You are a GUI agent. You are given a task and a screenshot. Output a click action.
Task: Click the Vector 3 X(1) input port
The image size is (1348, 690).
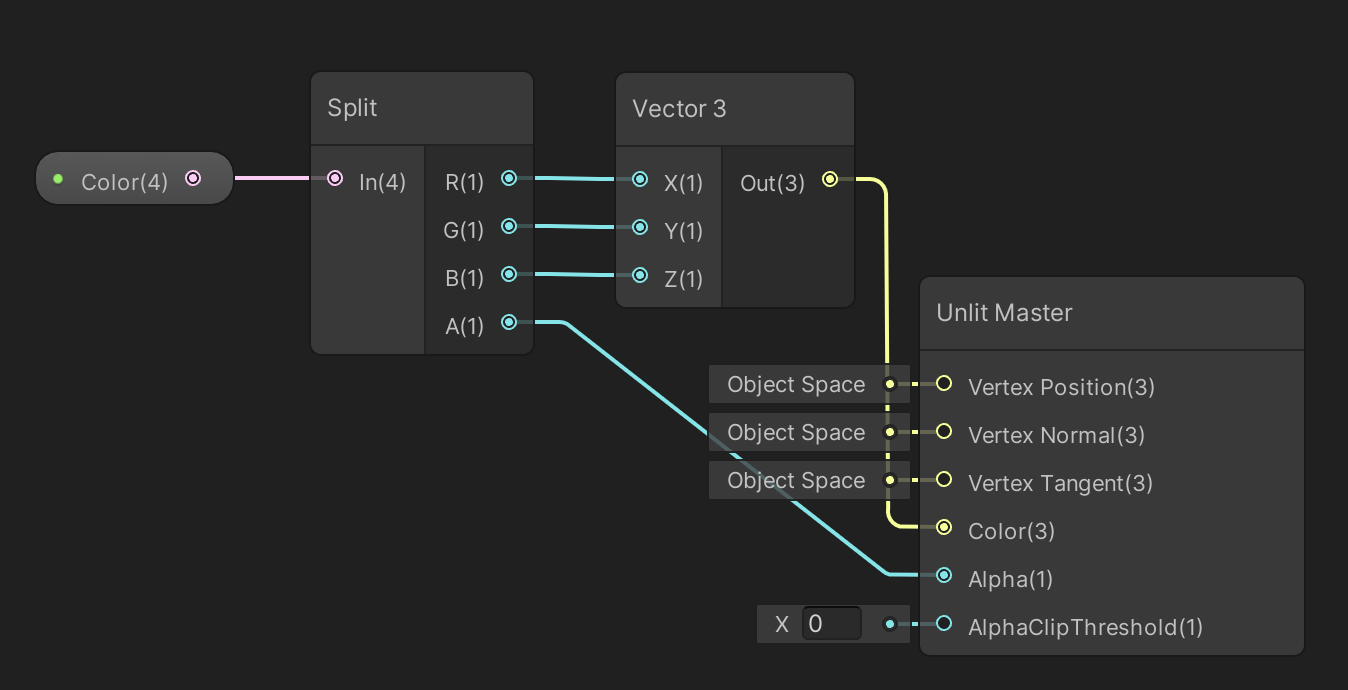click(x=640, y=180)
